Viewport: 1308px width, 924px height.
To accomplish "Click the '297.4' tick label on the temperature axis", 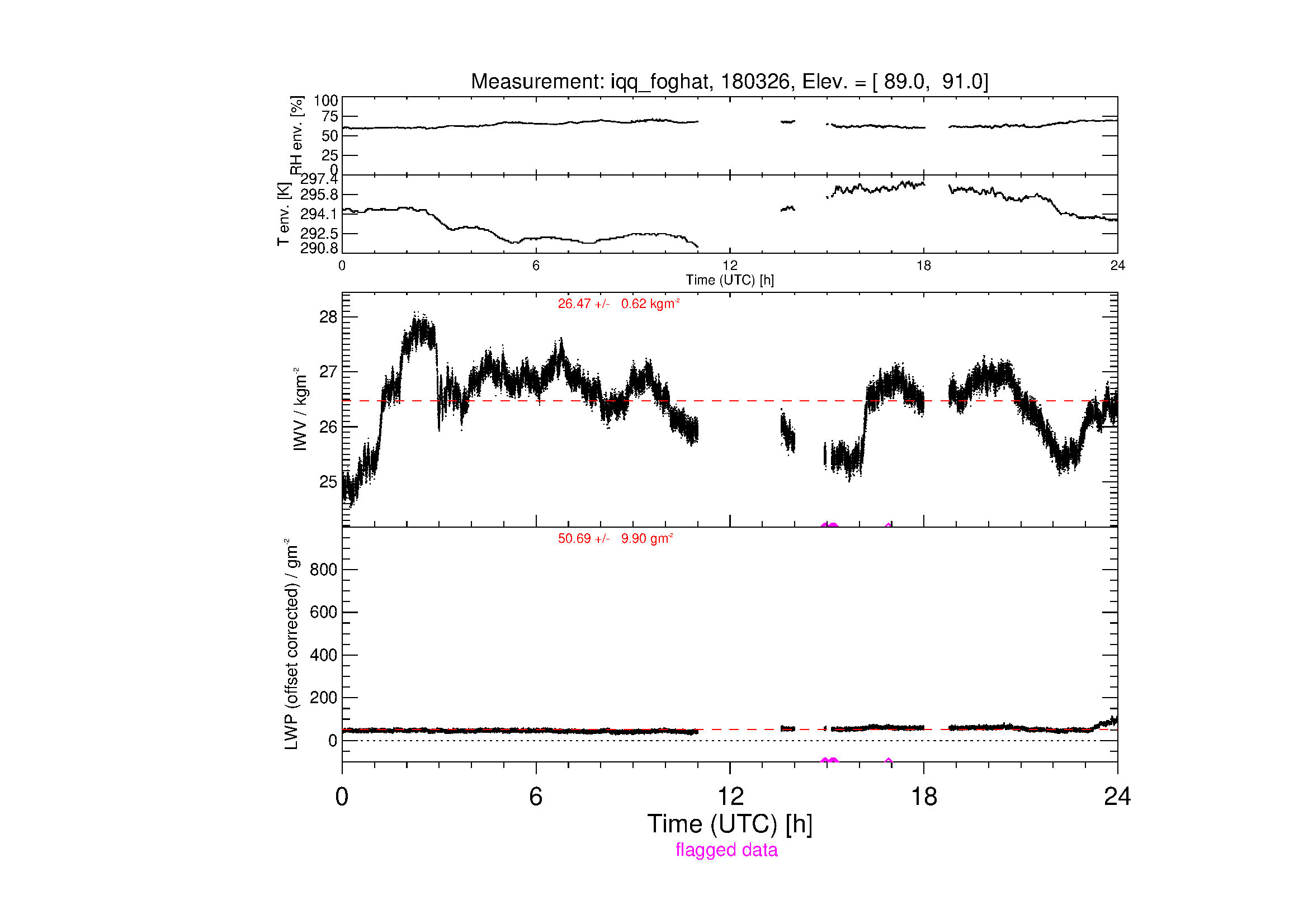I will [319, 179].
